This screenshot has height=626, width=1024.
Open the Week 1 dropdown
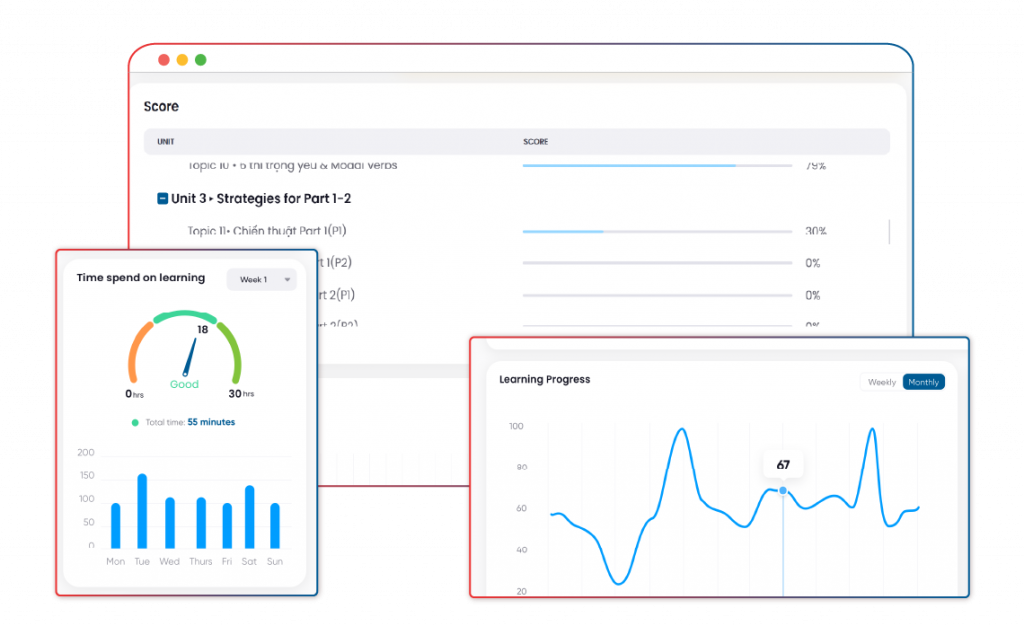coord(261,280)
